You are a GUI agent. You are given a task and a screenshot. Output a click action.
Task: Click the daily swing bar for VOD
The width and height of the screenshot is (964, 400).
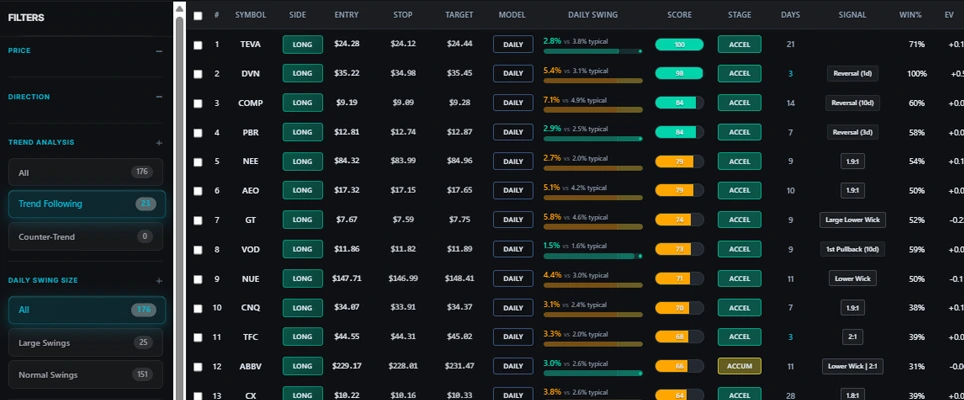(593, 256)
